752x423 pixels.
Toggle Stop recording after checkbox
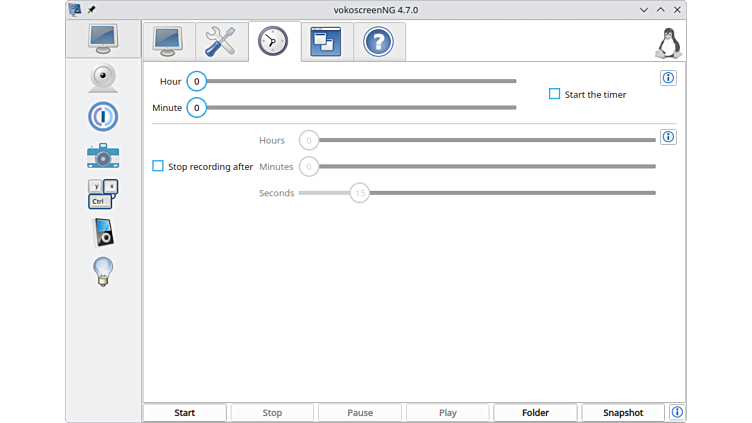click(x=158, y=166)
